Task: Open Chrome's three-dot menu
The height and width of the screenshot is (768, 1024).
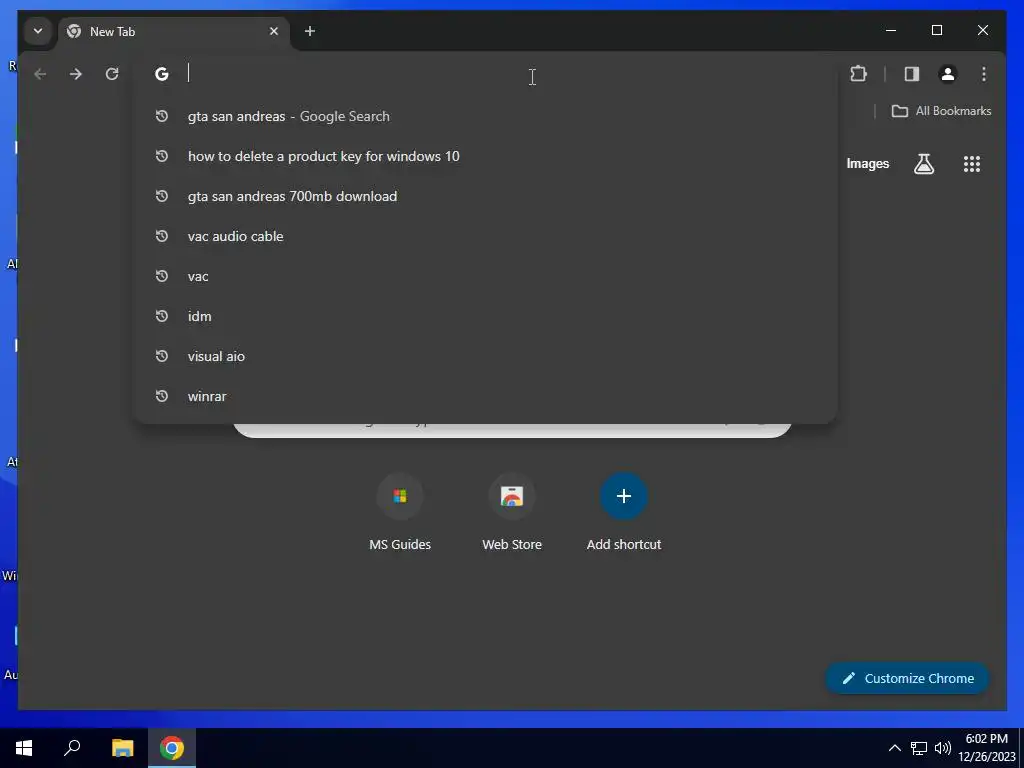Action: [984, 74]
